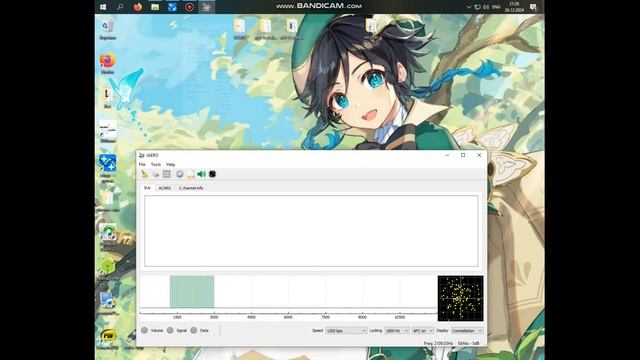The height and width of the screenshot is (360, 640).
Task: Switch to the ACARS tab
Action: pyautogui.click(x=164, y=188)
